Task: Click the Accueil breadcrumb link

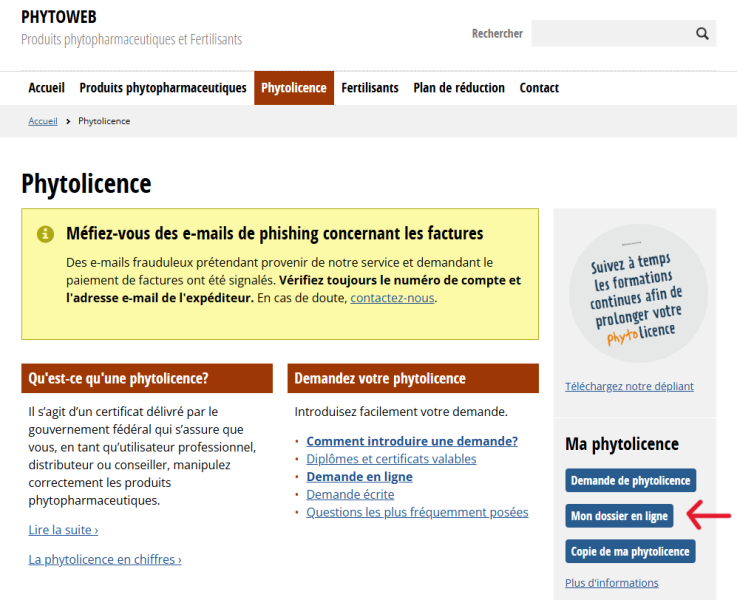Action: click(x=43, y=121)
